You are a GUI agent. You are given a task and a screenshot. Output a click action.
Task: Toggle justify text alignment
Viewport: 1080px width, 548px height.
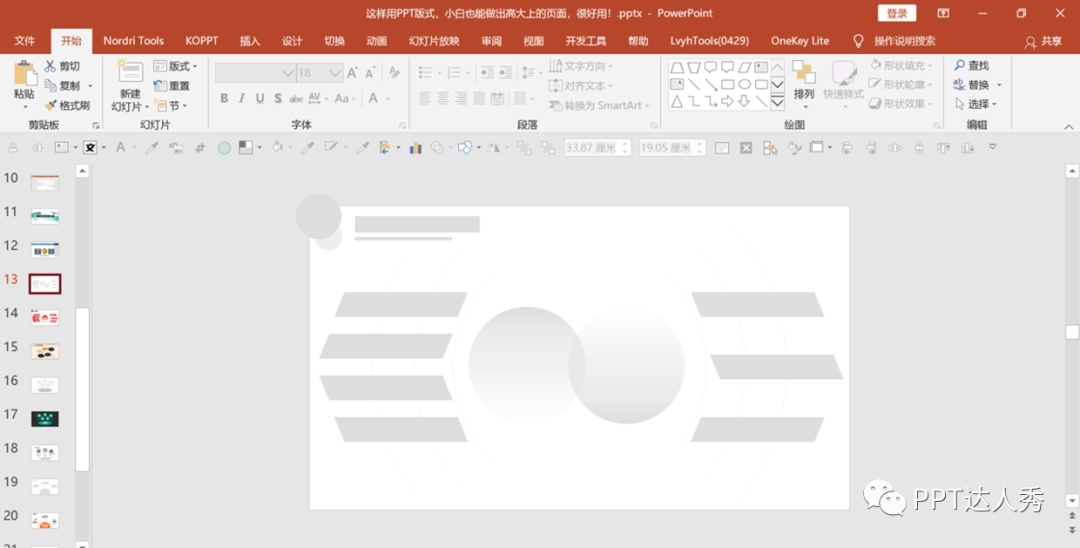(479, 98)
